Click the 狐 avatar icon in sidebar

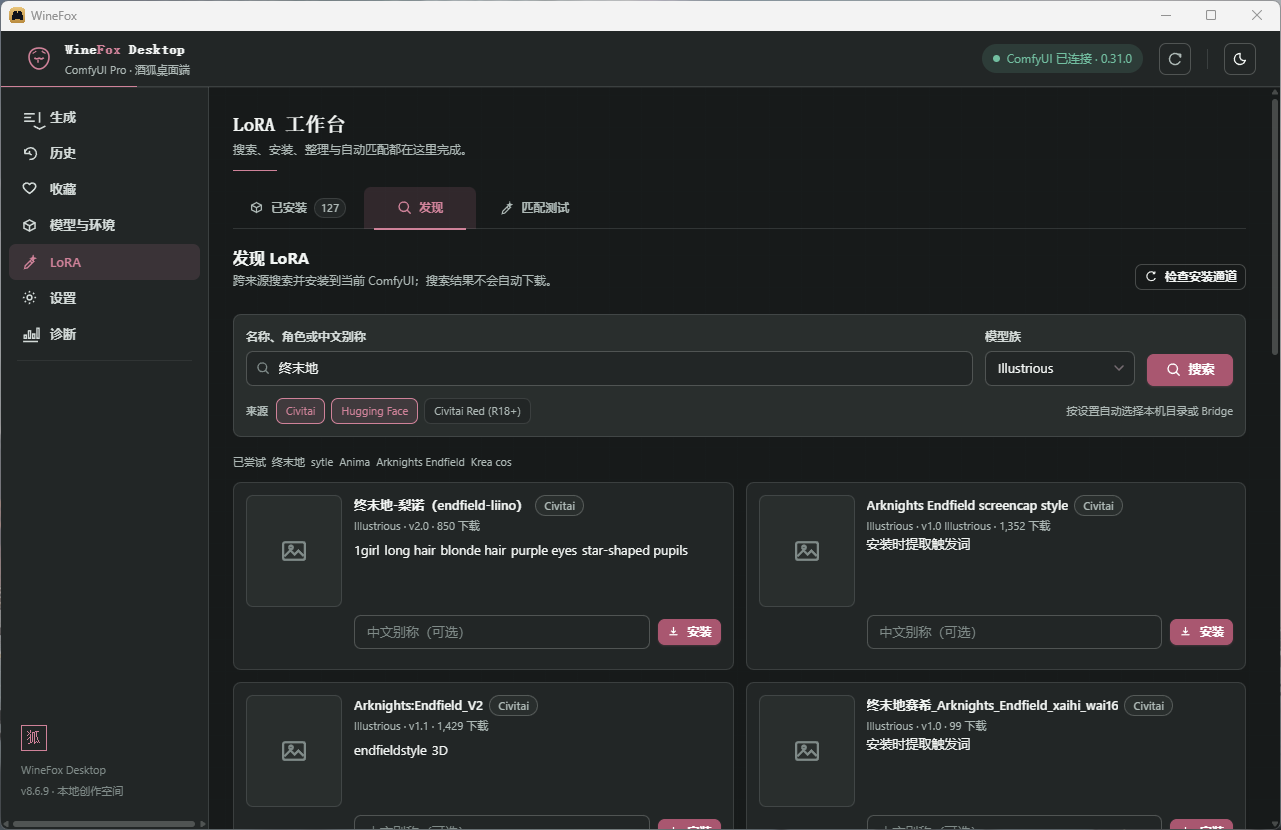(x=34, y=738)
